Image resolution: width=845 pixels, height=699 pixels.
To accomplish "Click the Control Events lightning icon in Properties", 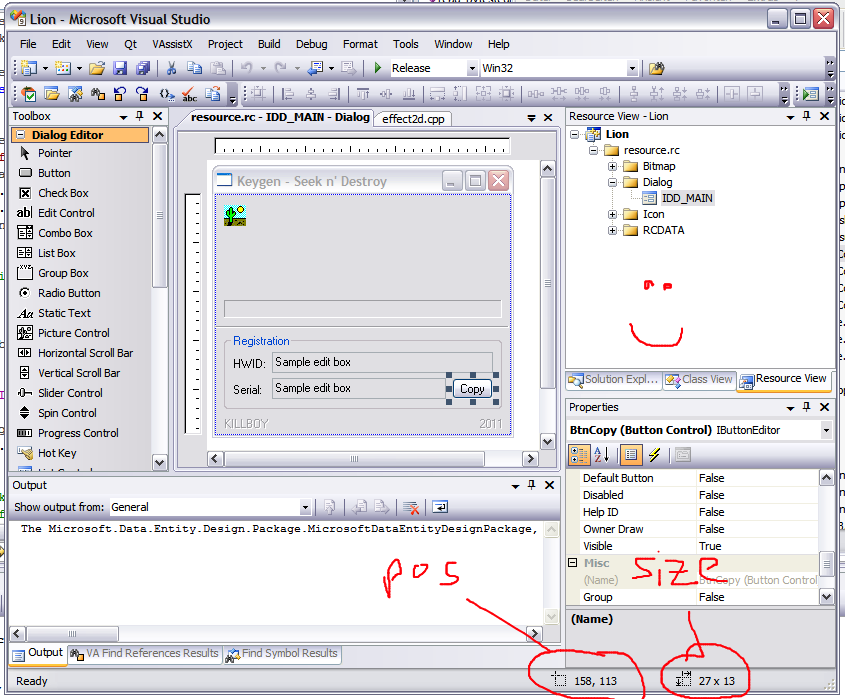I will pos(654,455).
